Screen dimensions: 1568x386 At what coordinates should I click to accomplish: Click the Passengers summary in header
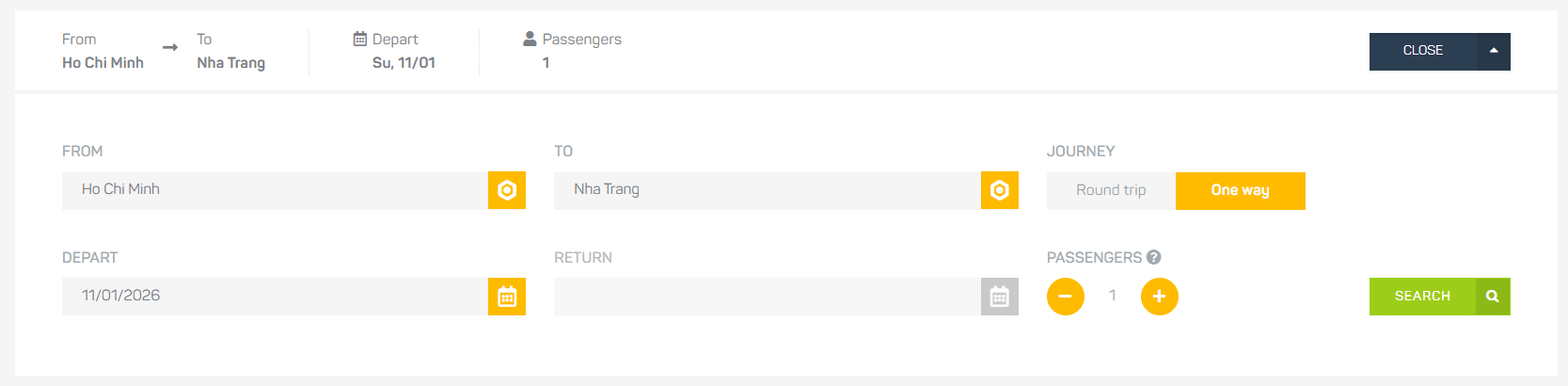tap(572, 51)
